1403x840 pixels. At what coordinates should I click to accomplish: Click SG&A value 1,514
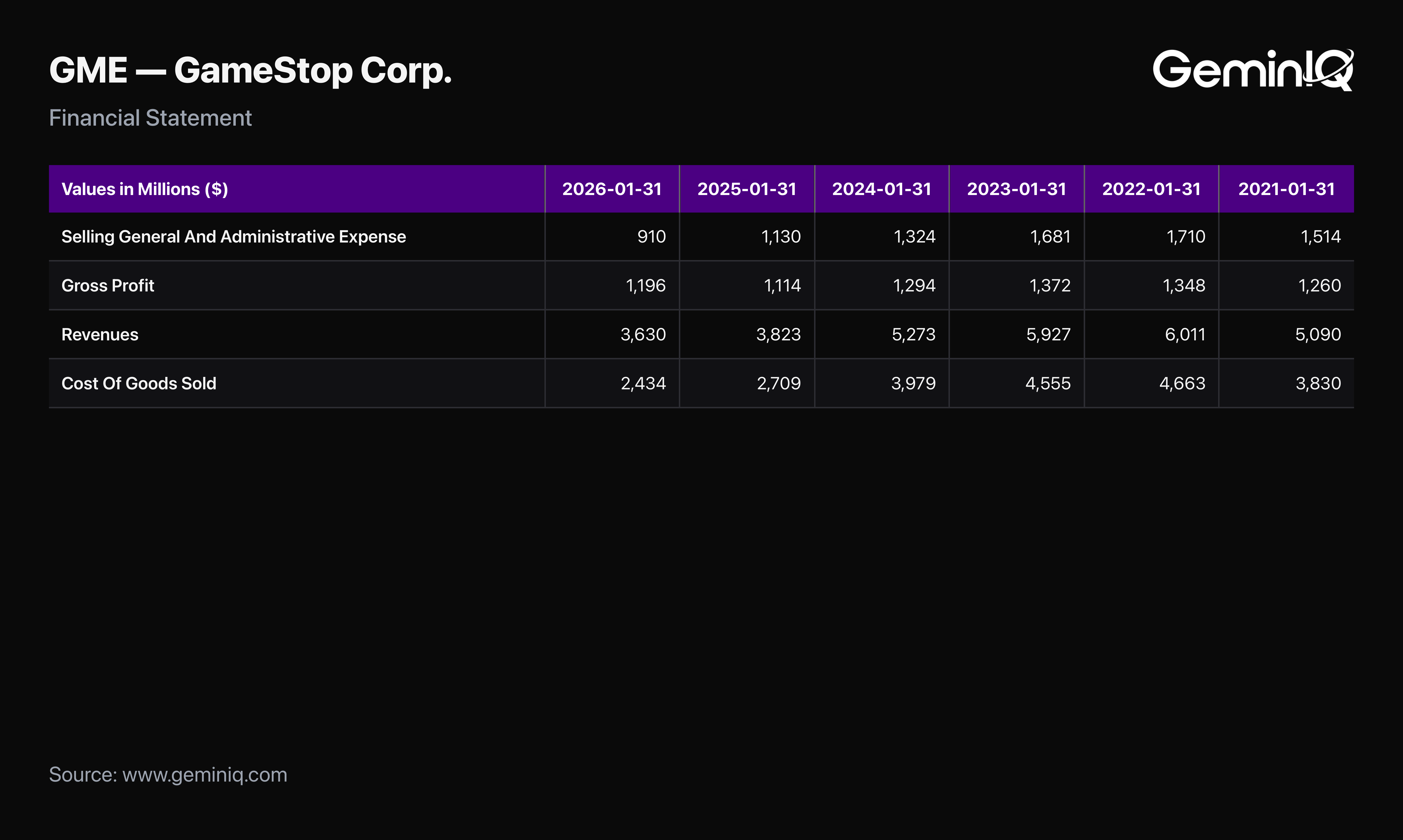pyautogui.click(x=1320, y=237)
